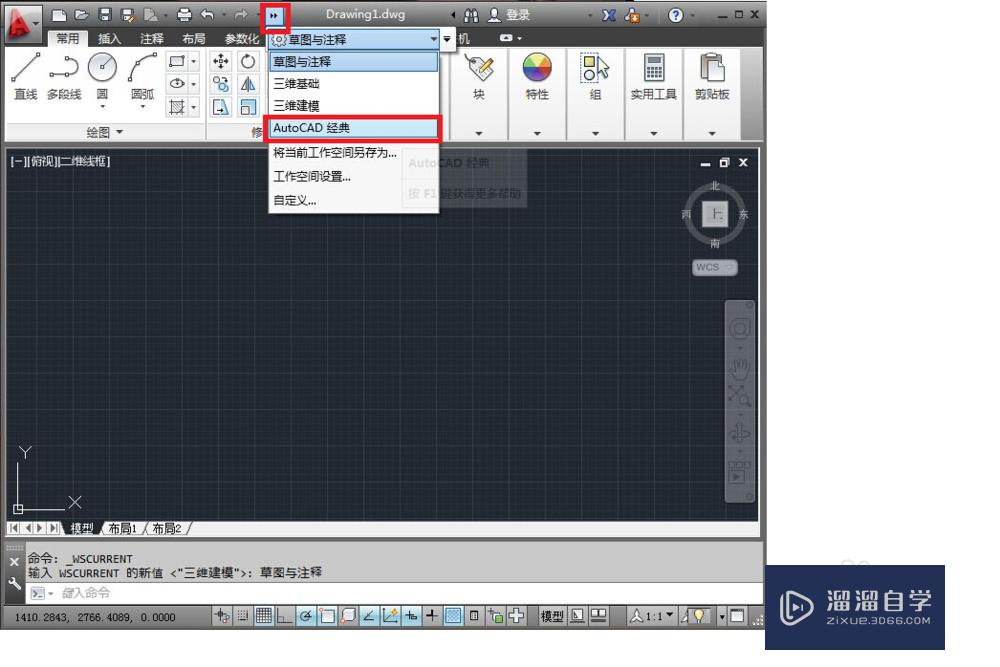The width and height of the screenshot is (1000, 667).
Task: Switch to the 插入 ribbon tab
Action: (x=109, y=38)
